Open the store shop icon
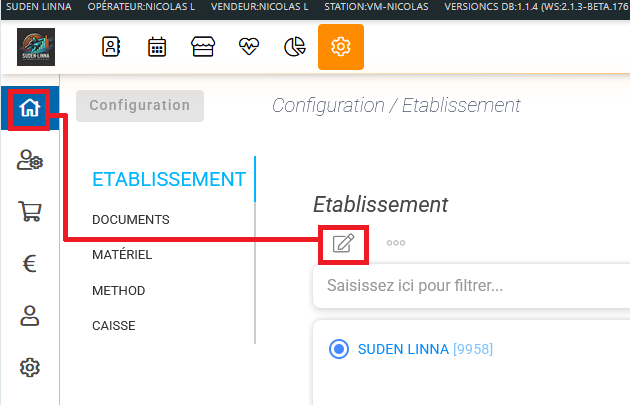 point(203,47)
